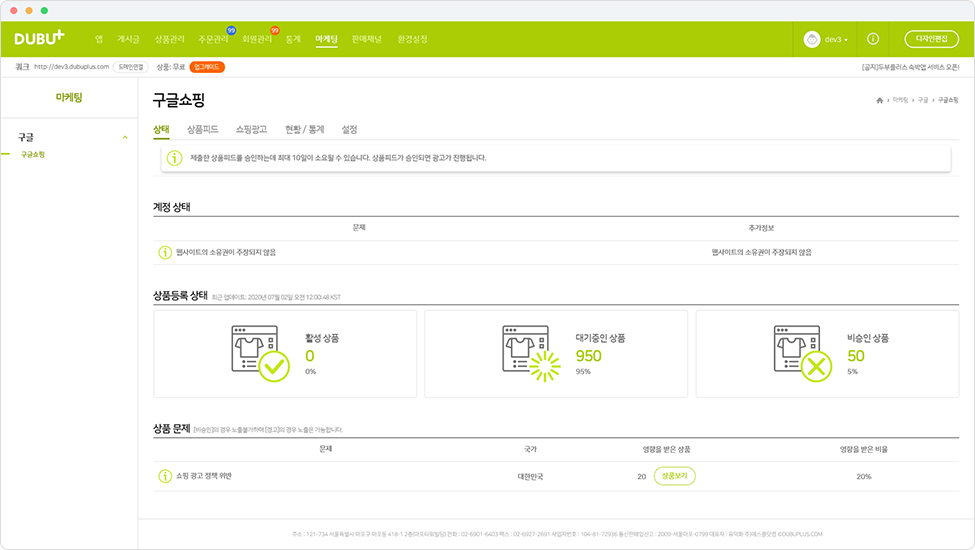Switch to the 설정 tab
The image size is (975, 550).
click(x=349, y=129)
